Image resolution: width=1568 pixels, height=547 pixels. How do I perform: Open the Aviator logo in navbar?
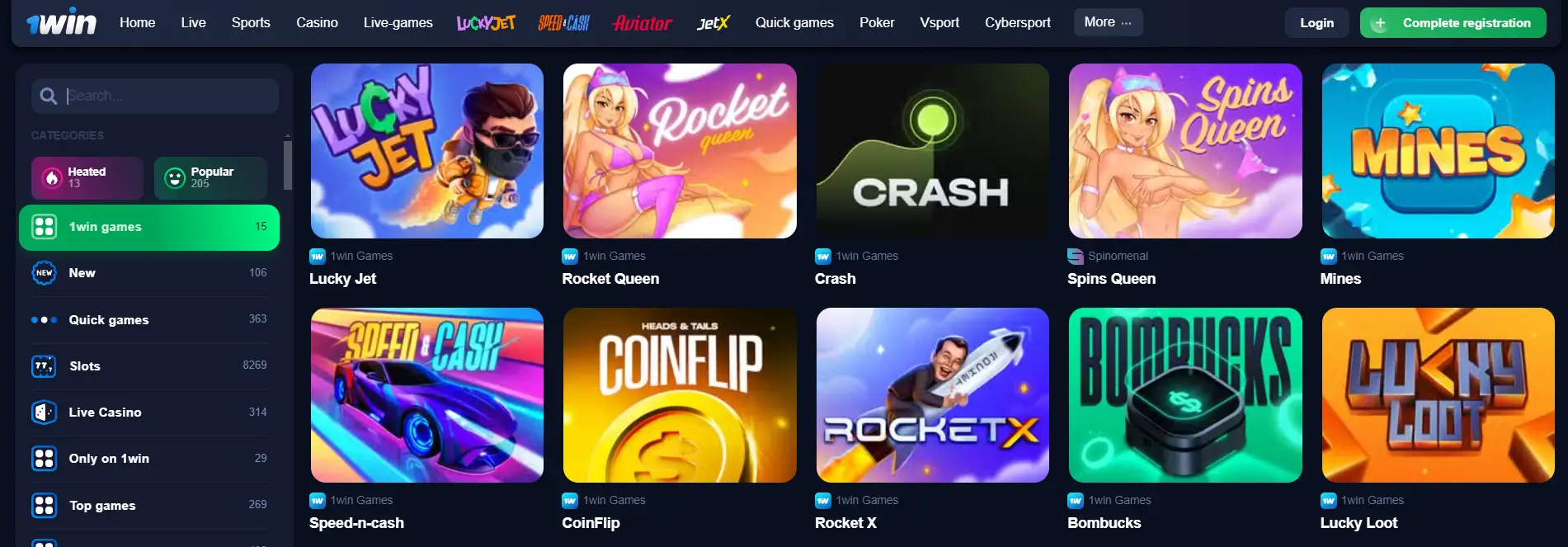(x=643, y=22)
